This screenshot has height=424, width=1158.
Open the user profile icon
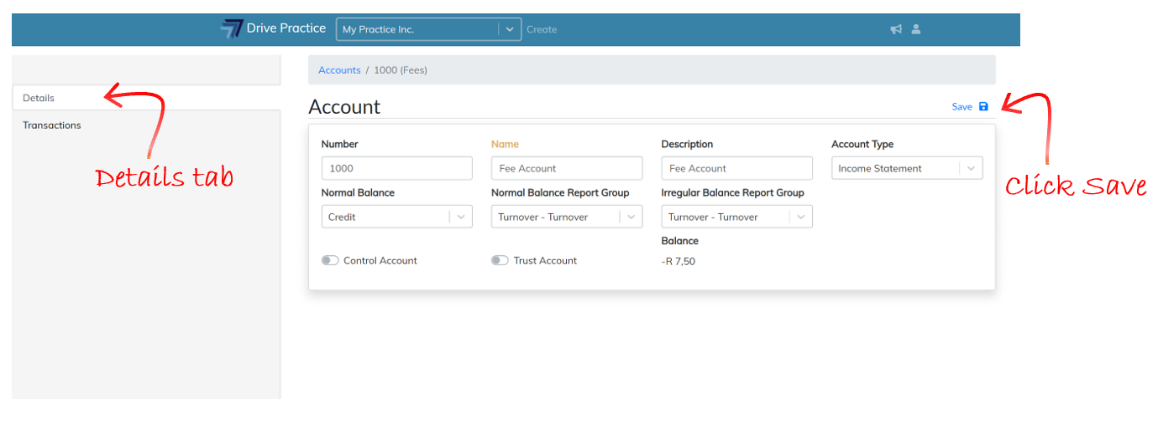pos(916,30)
